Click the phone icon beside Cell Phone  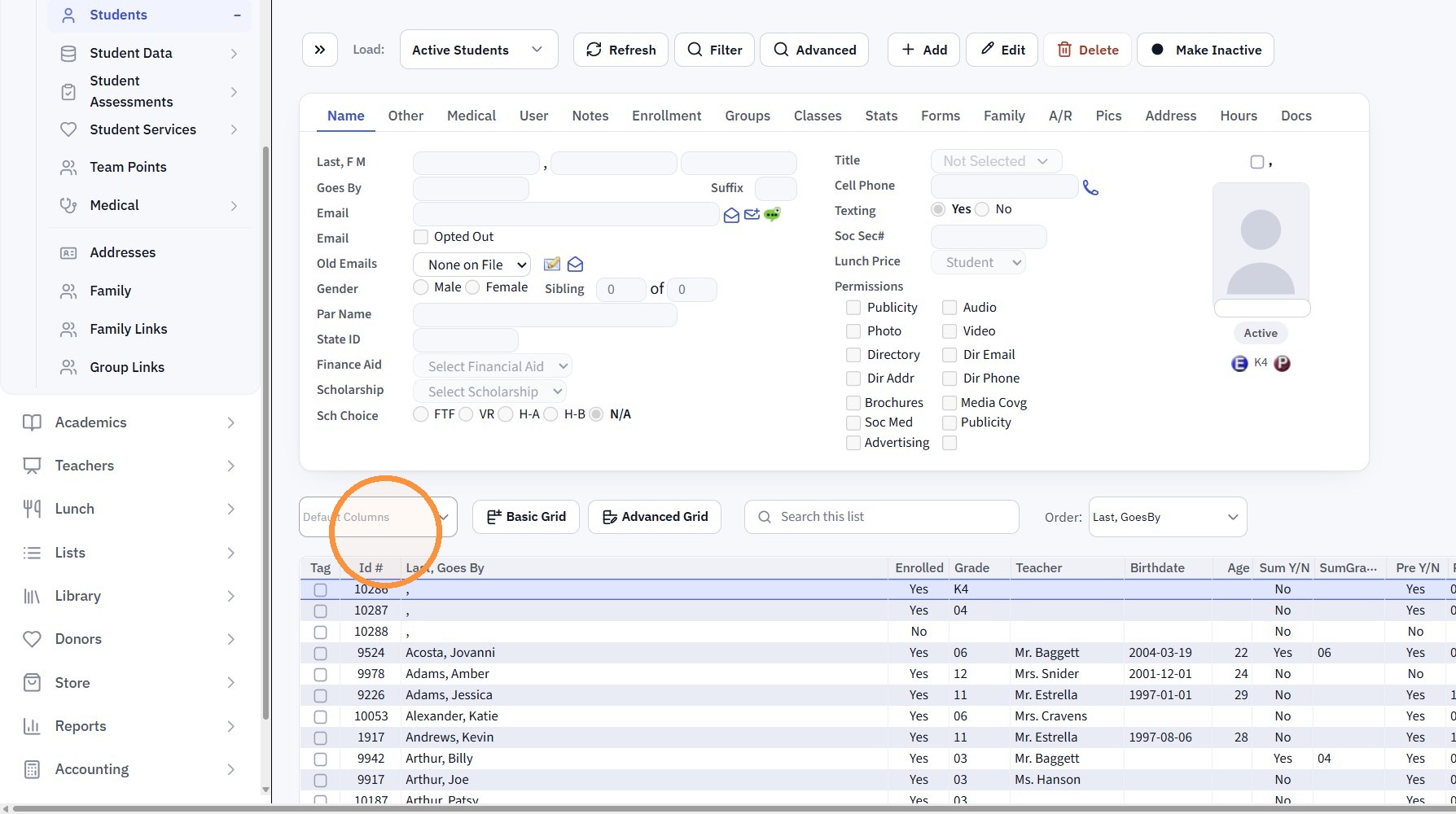tap(1090, 188)
